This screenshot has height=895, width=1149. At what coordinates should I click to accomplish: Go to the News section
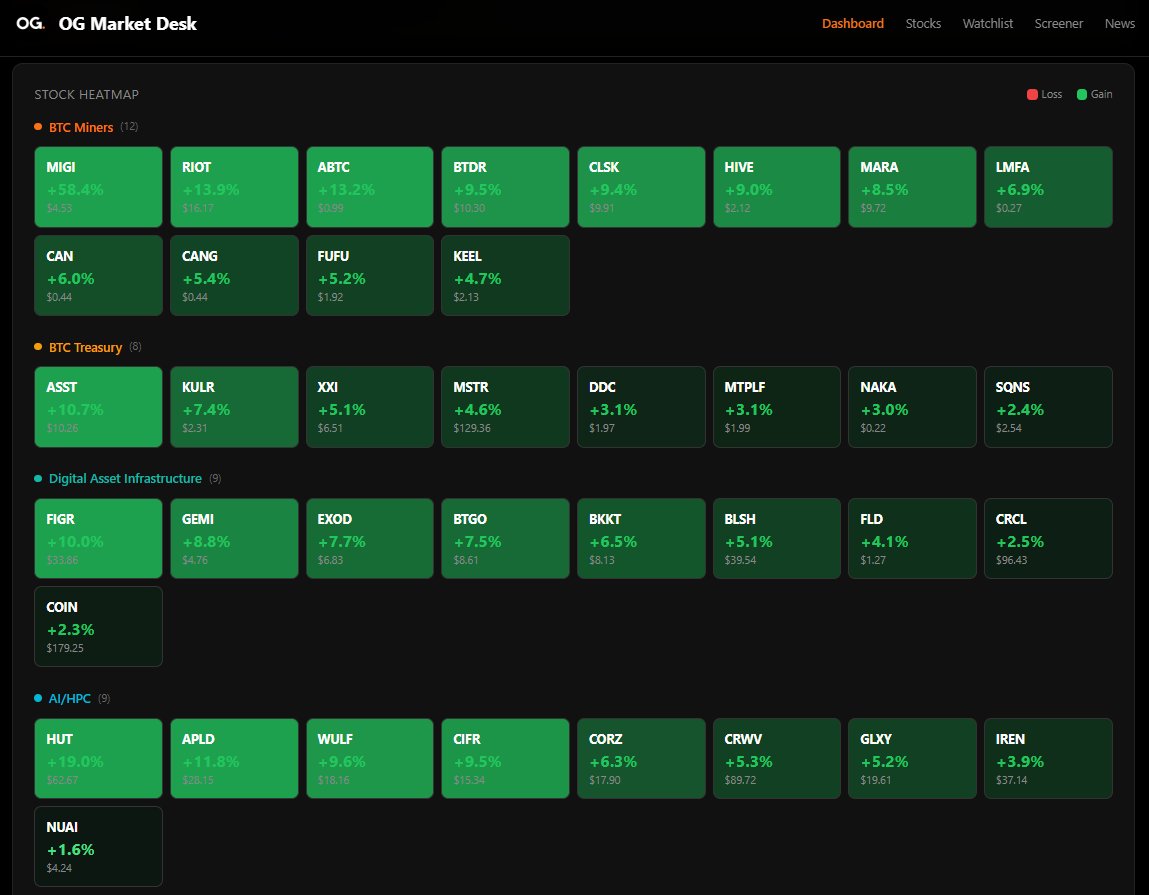pos(1119,24)
